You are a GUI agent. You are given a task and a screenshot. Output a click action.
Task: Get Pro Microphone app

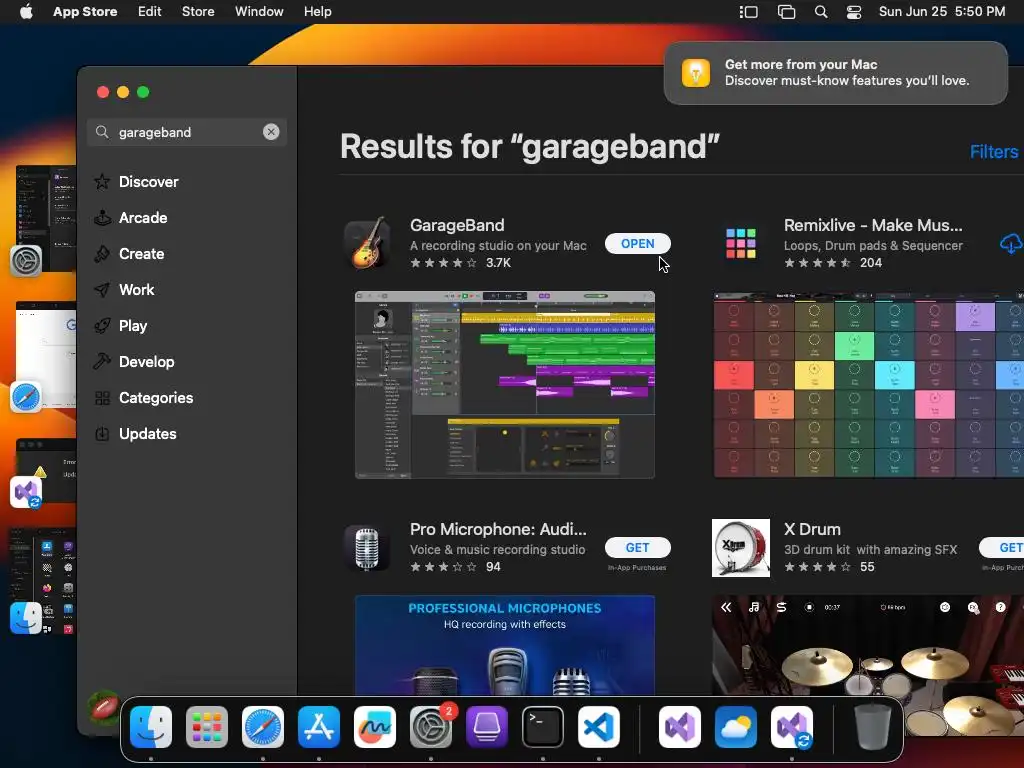point(637,547)
